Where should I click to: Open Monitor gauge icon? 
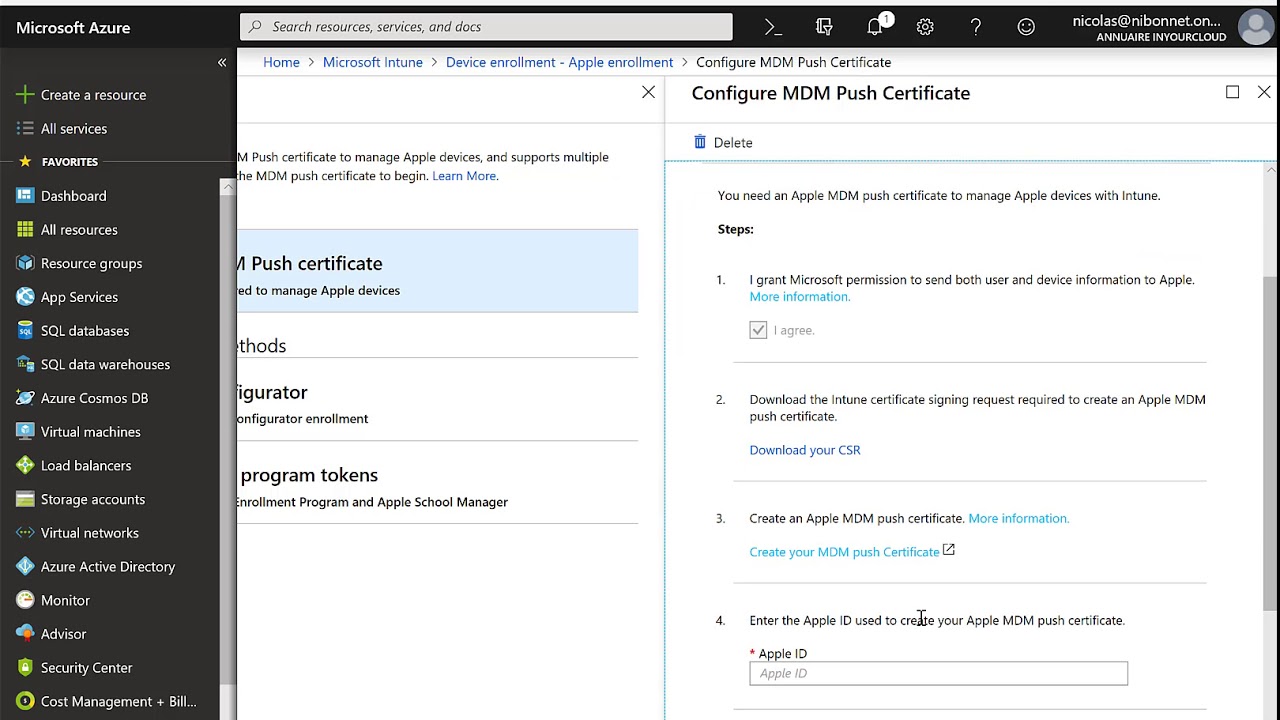(x=25, y=600)
